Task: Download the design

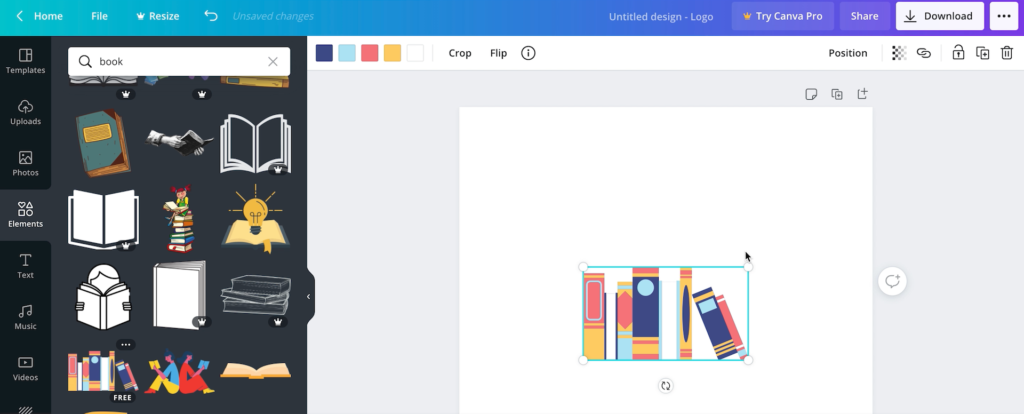Action: pyautogui.click(x=939, y=16)
